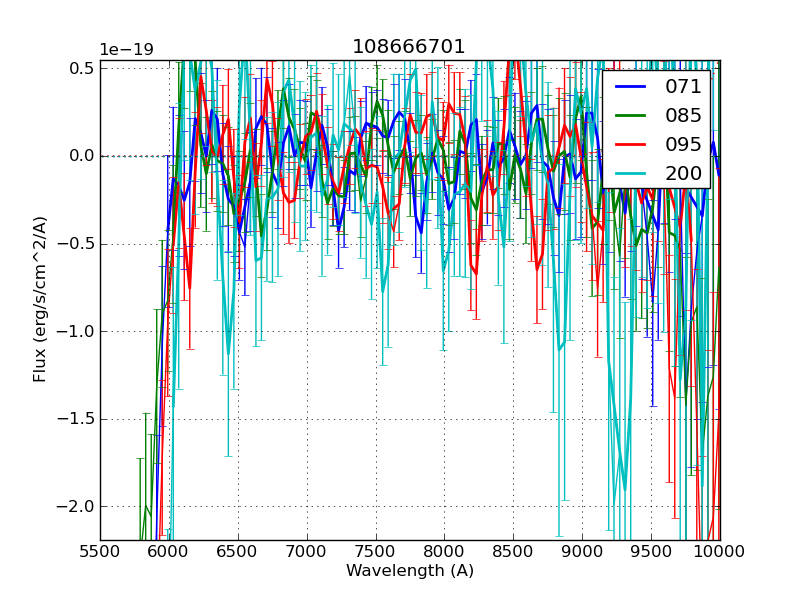Click the 10000 x-axis tick label
This screenshot has width=800, height=600.
720,551
